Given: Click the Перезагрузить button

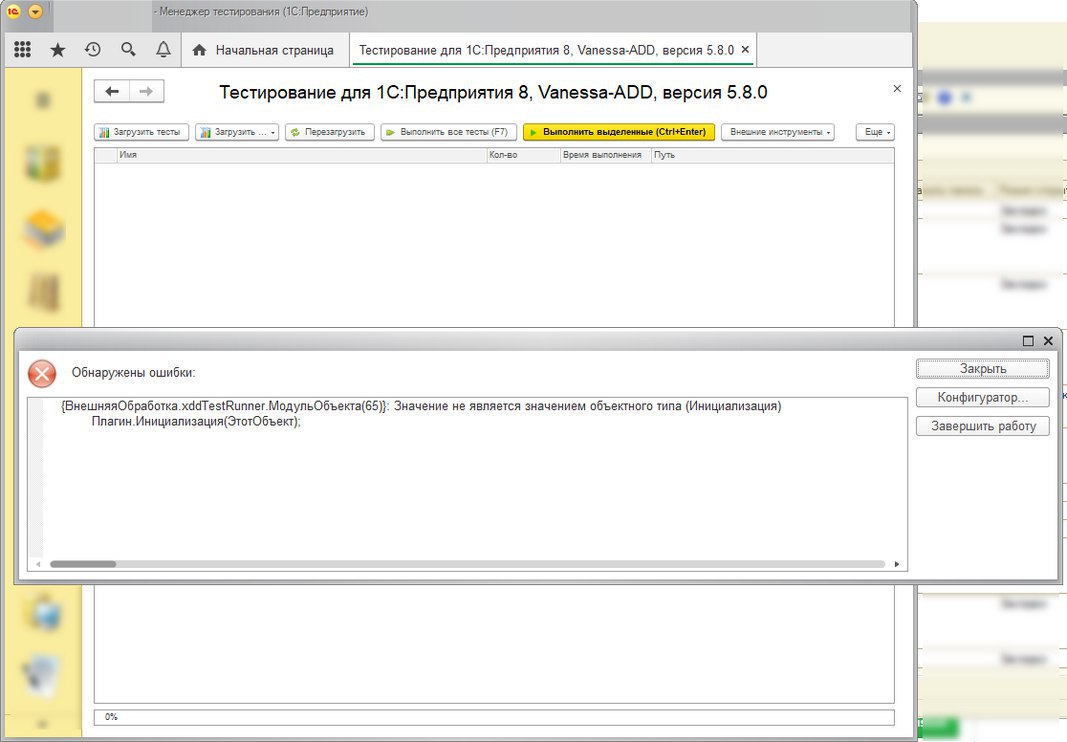Looking at the screenshot, I should pos(330,132).
